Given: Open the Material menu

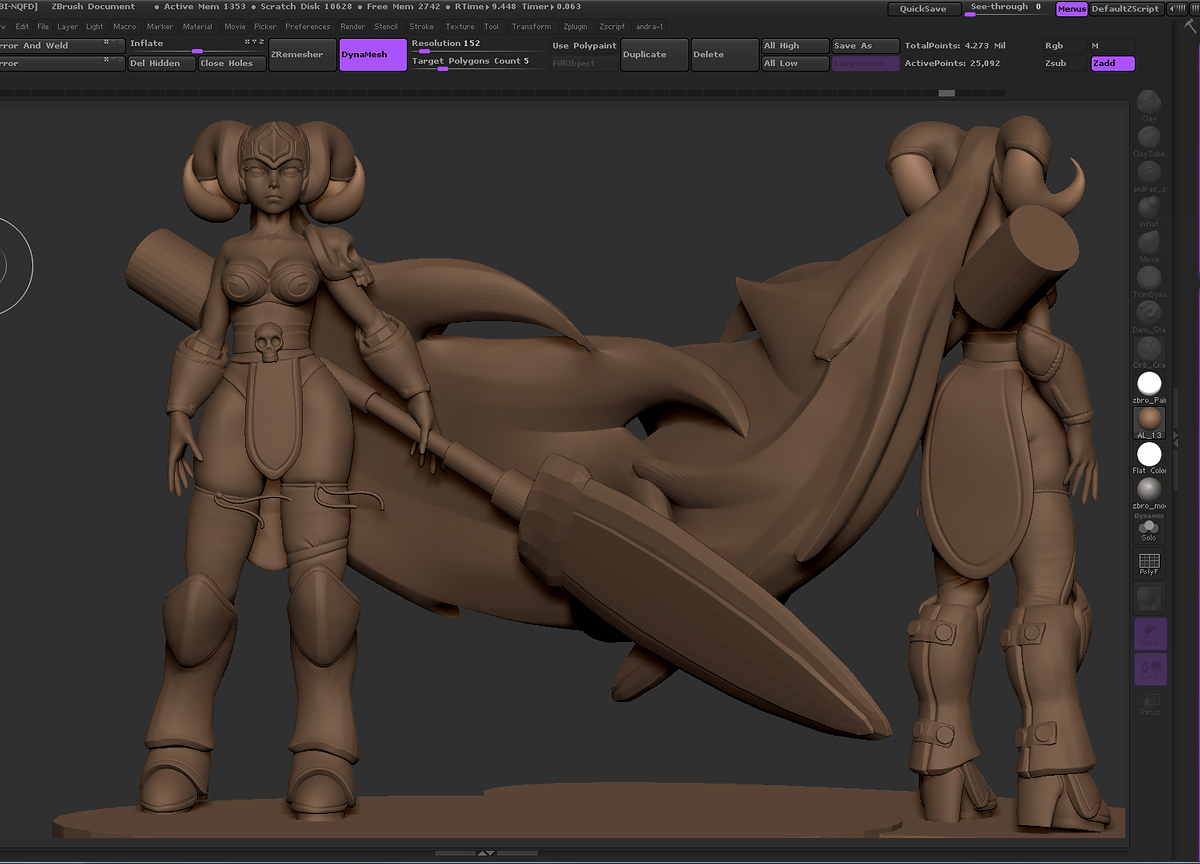Looking at the screenshot, I should coord(198,26).
